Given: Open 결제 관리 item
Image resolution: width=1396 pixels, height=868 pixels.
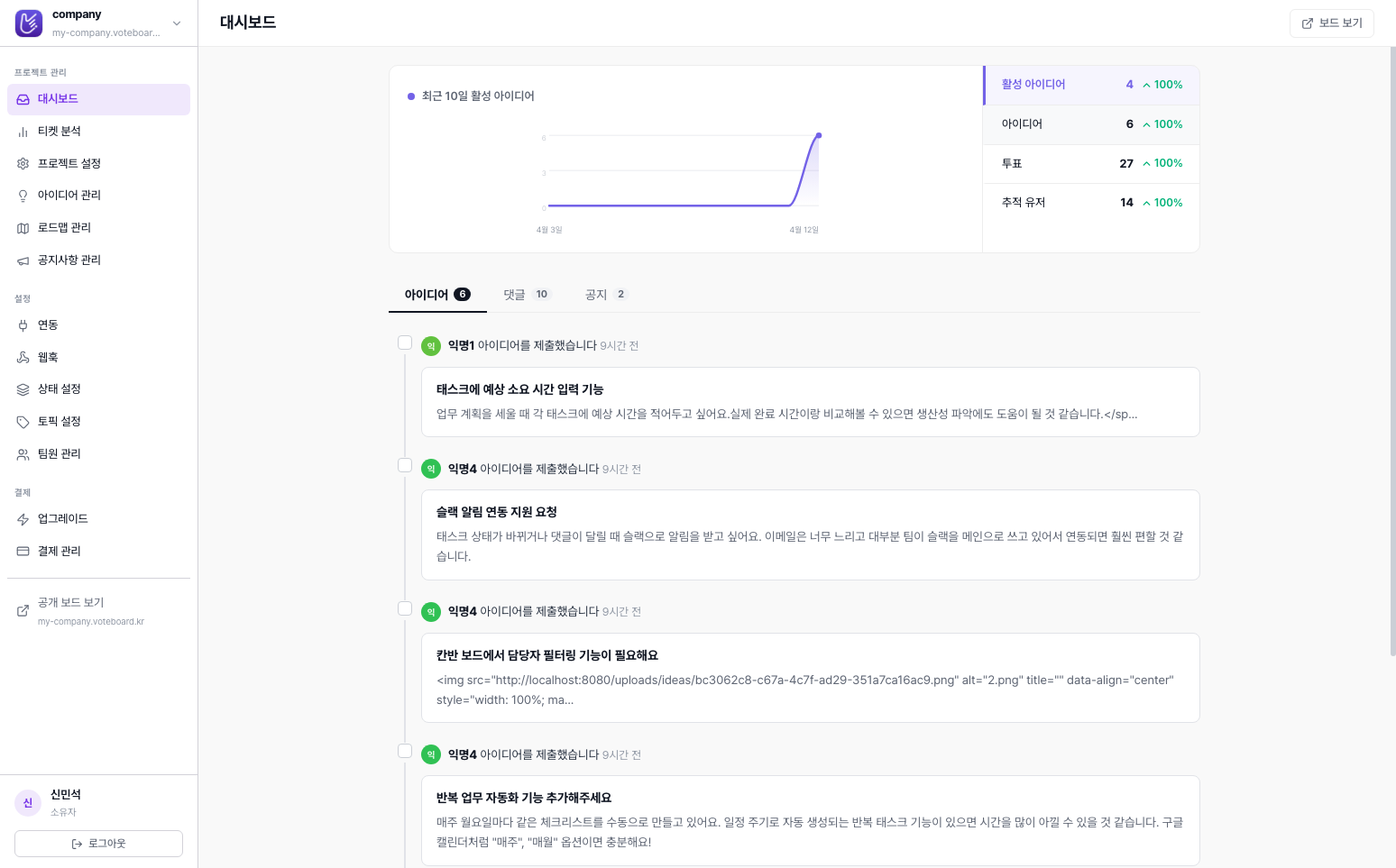Looking at the screenshot, I should click(x=98, y=552).
